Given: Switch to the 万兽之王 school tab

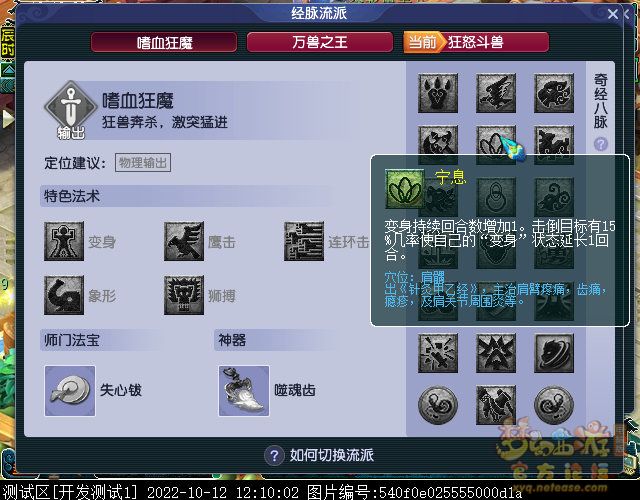Looking at the screenshot, I should pos(320,42).
